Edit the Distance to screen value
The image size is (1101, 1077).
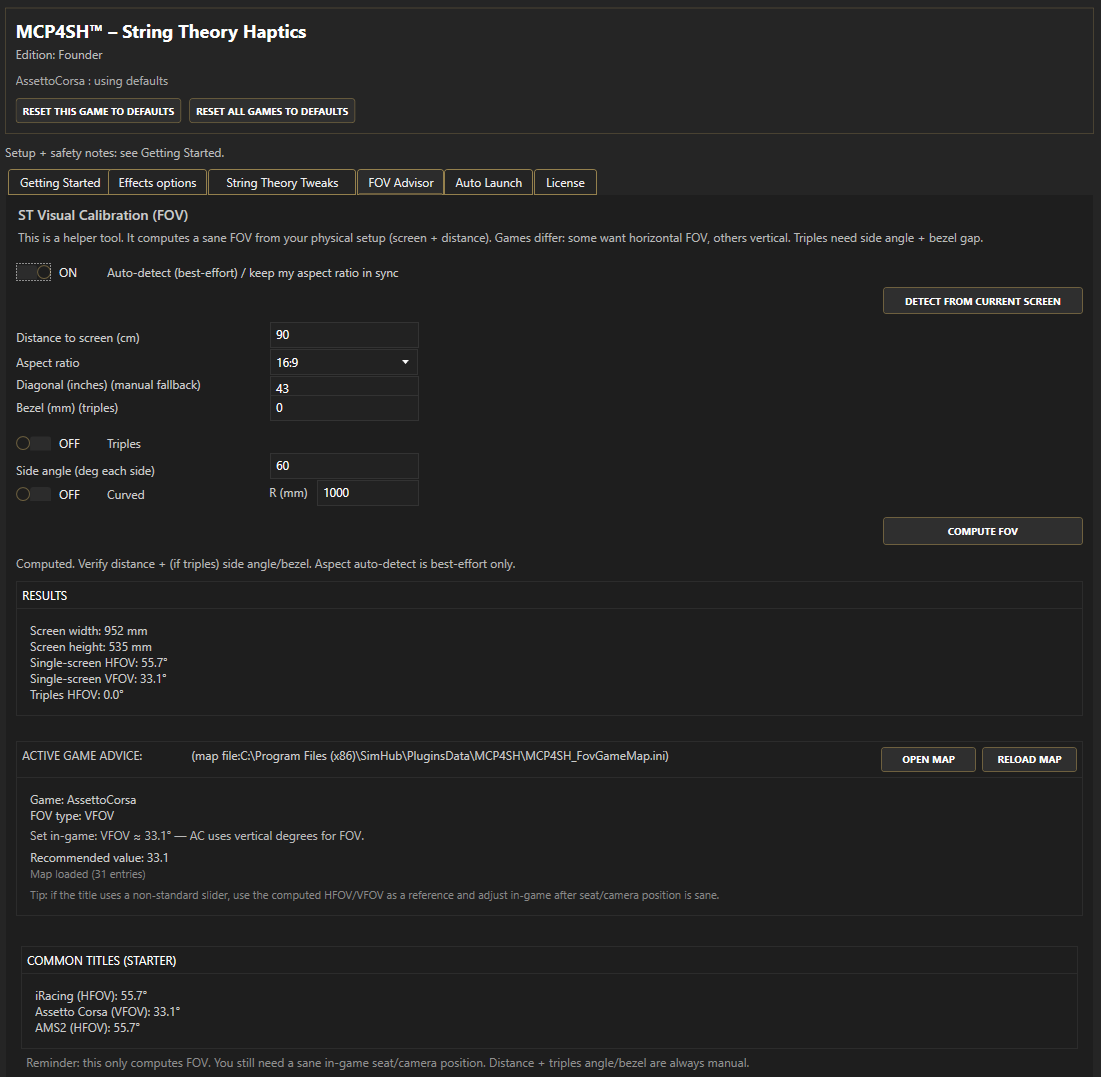344,333
